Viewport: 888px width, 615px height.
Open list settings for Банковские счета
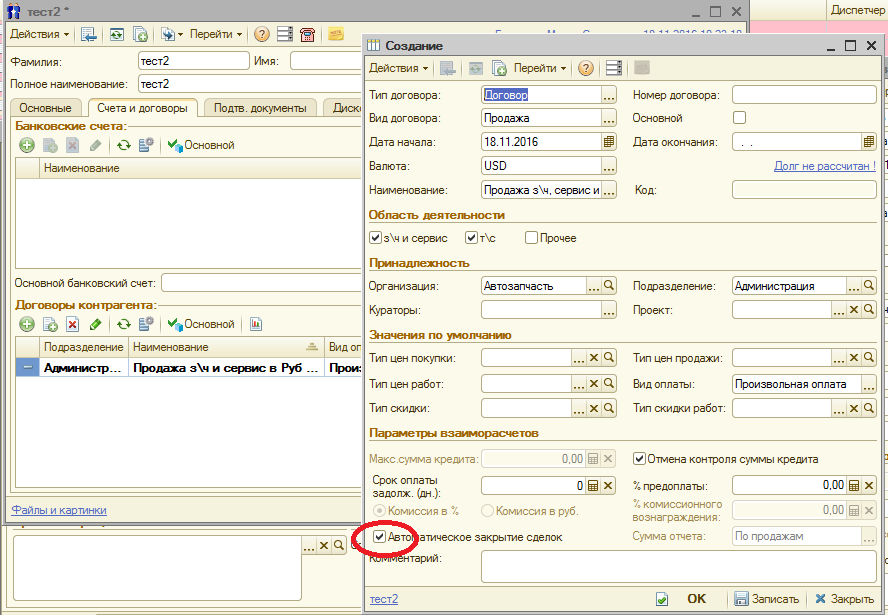tap(146, 146)
